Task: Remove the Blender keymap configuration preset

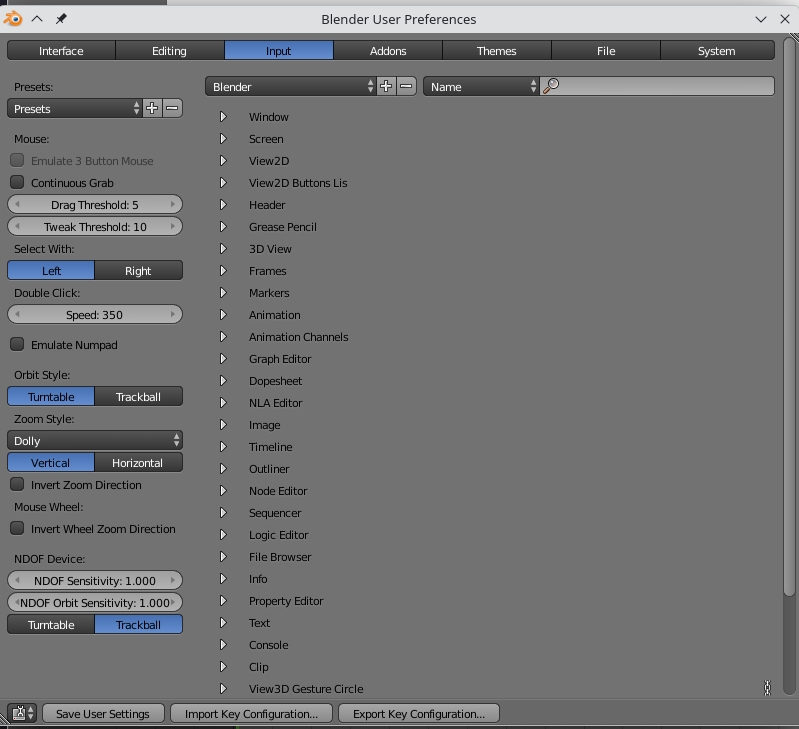Action: (406, 87)
